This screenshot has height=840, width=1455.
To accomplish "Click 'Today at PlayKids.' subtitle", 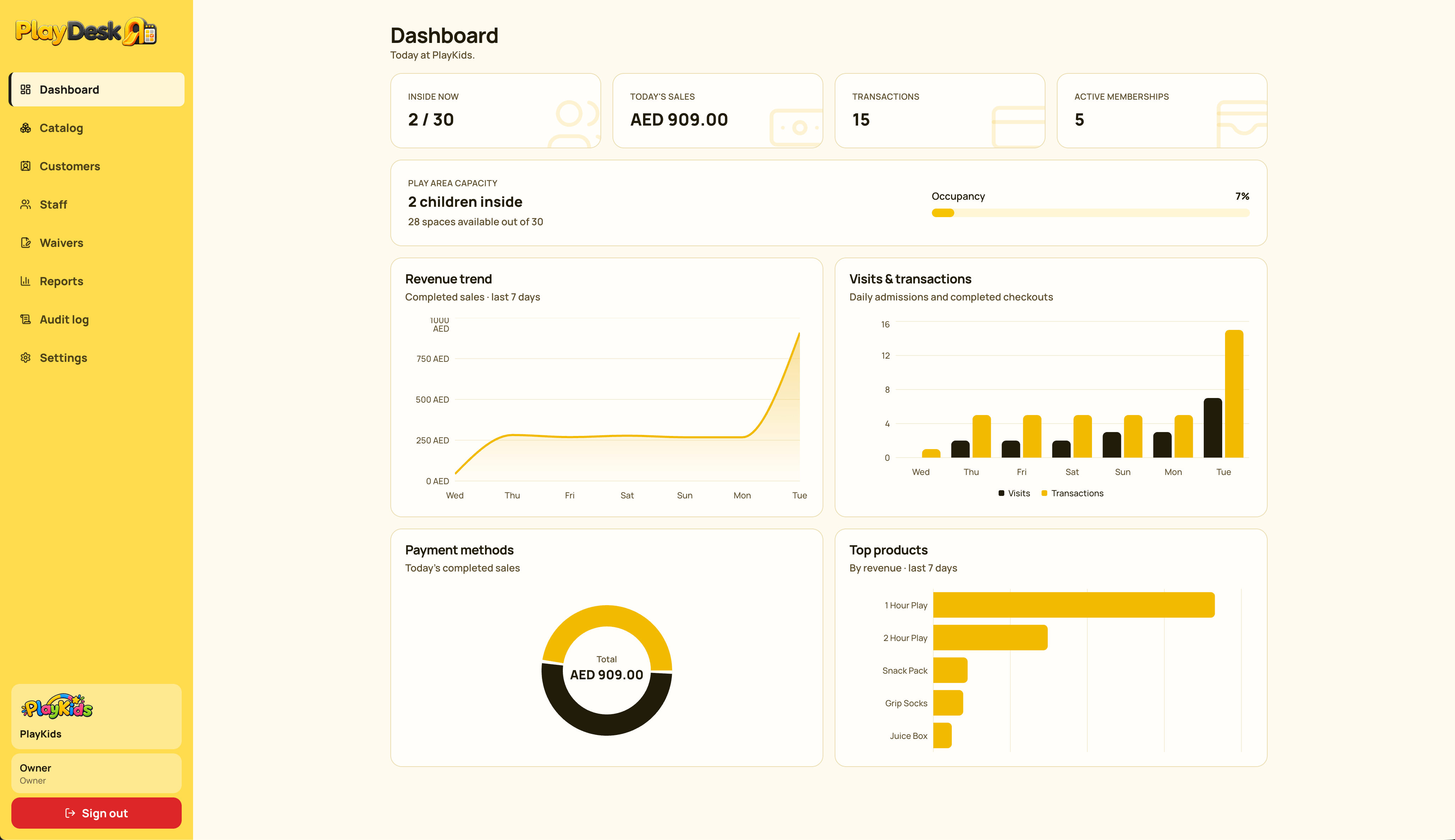I will tap(432, 55).
